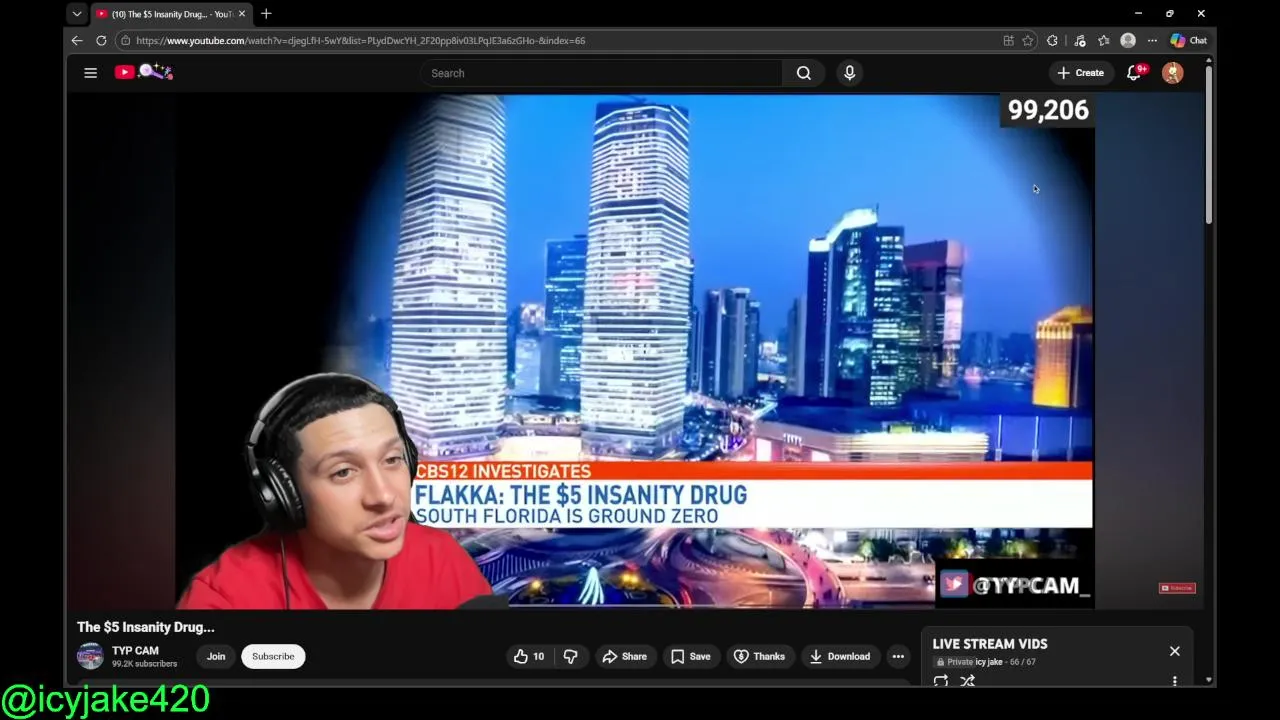Join the TYP CAM channel membership
Screen dimensions: 1280x720
click(x=216, y=656)
